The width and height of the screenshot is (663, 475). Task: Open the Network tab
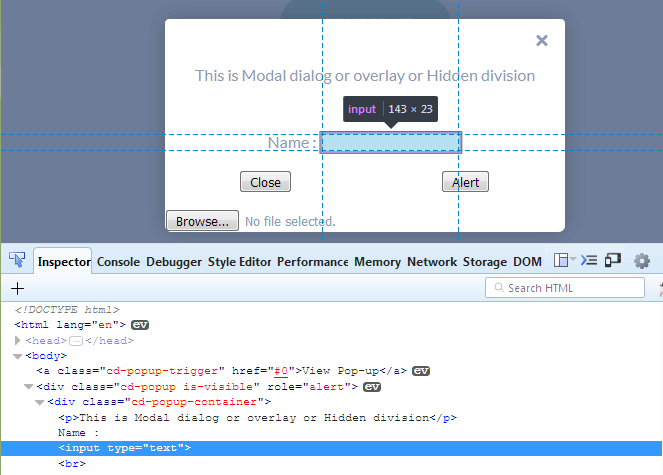[432, 262]
